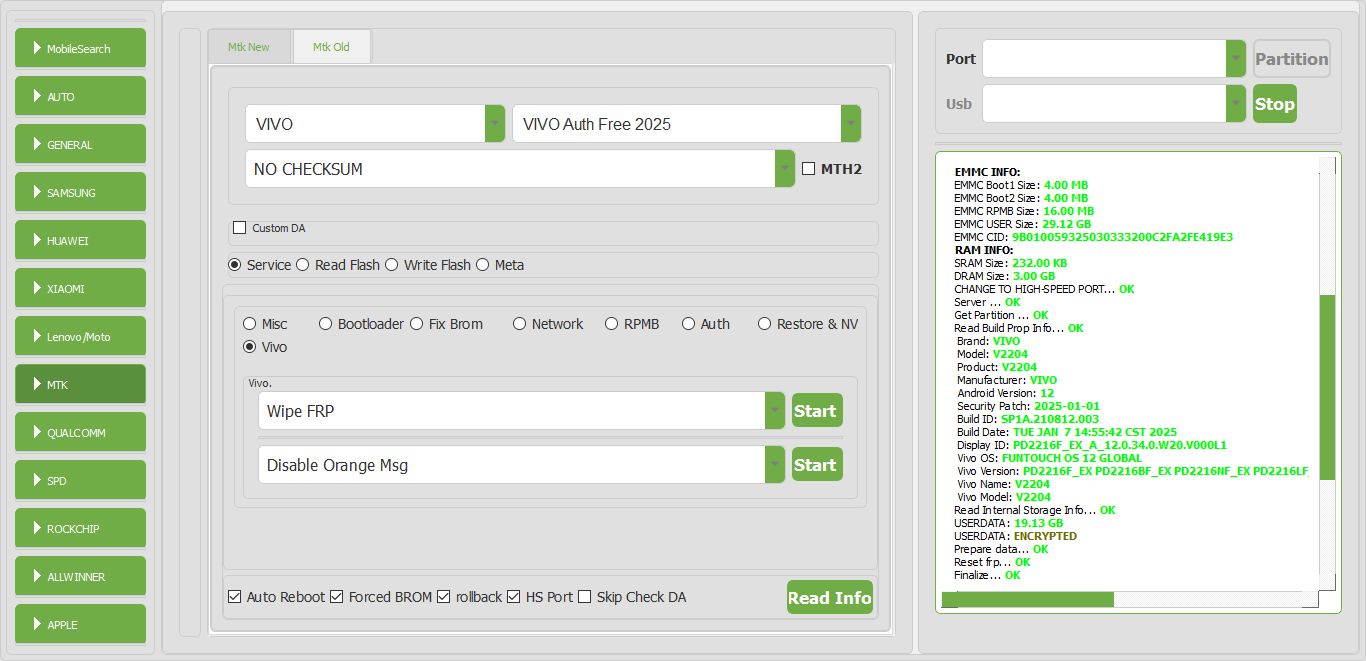This screenshot has height=661, width=1366.
Task: Click the EMMC CID value in the log
Action: pos(1122,237)
